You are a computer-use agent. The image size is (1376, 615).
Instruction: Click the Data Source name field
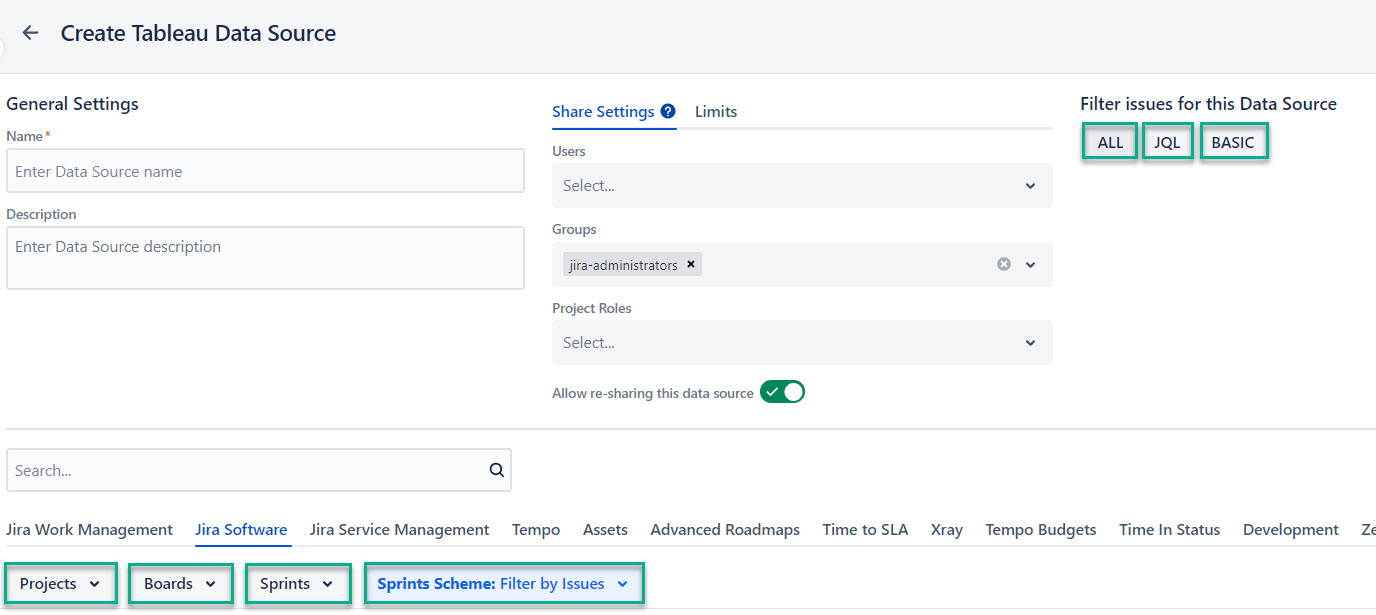coord(265,172)
